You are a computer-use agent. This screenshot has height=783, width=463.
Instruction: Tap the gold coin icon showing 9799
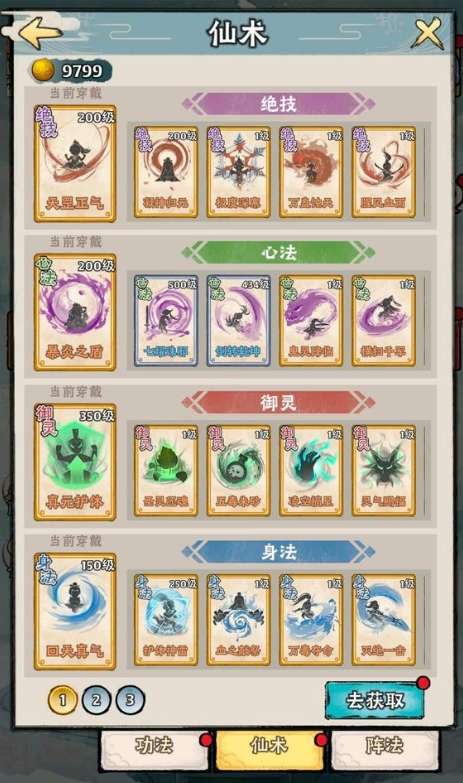(x=43, y=70)
